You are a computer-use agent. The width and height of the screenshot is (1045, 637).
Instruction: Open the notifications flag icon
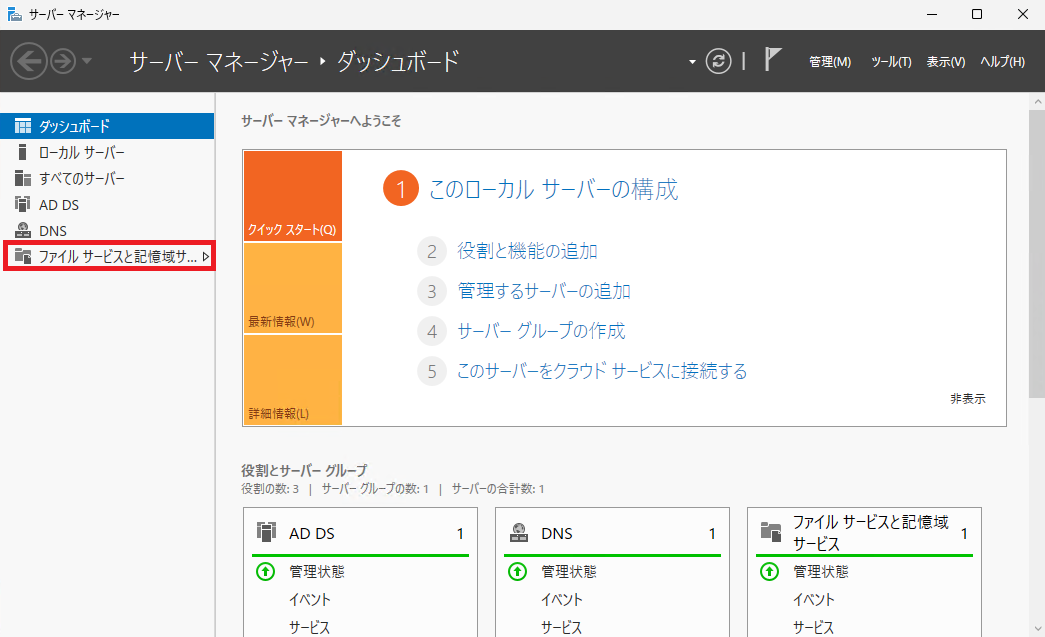772,59
